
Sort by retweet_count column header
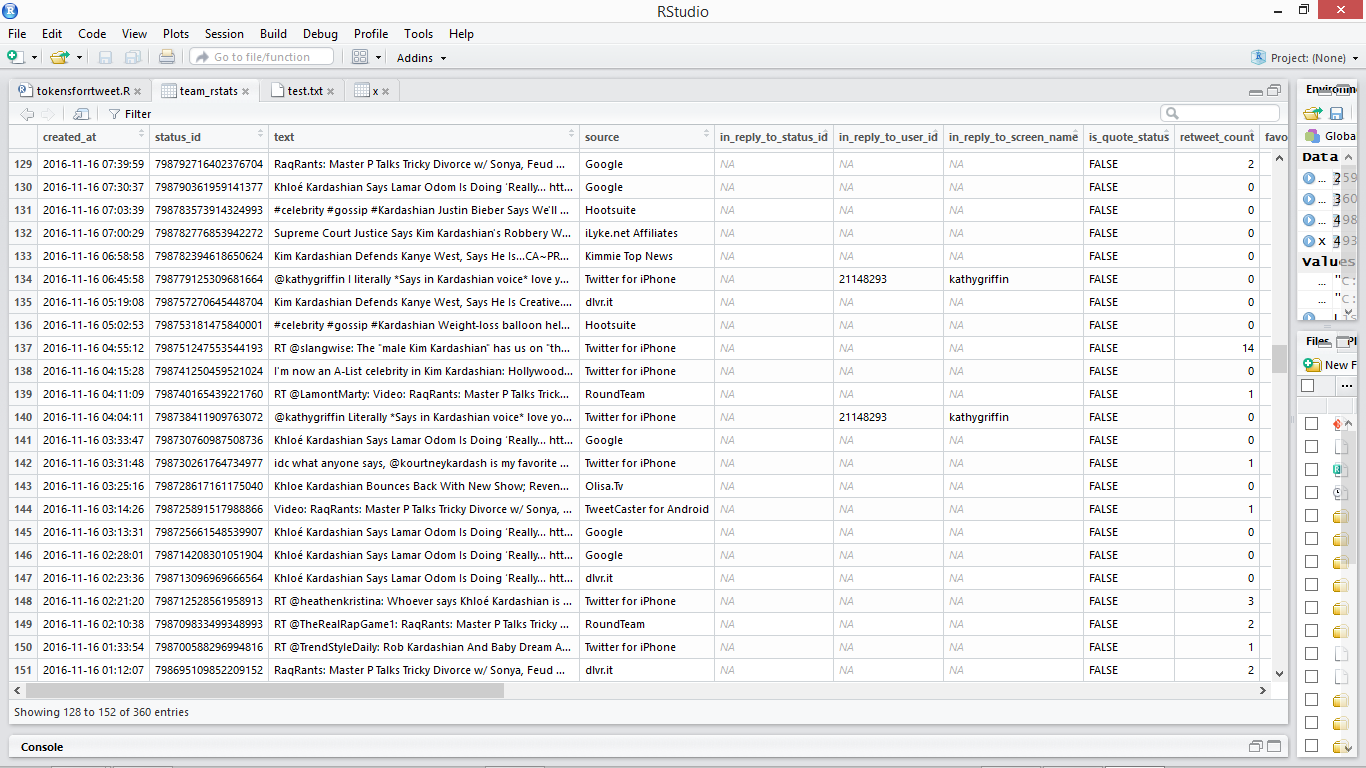[1217, 137]
